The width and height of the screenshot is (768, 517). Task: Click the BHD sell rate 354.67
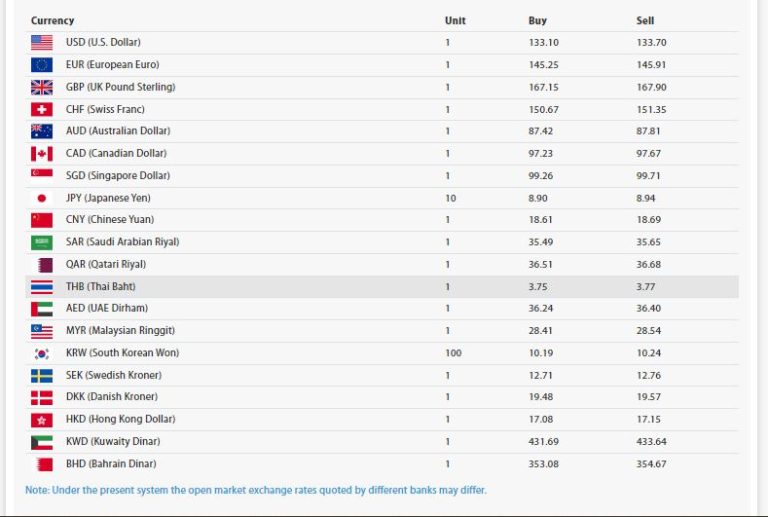click(x=651, y=464)
